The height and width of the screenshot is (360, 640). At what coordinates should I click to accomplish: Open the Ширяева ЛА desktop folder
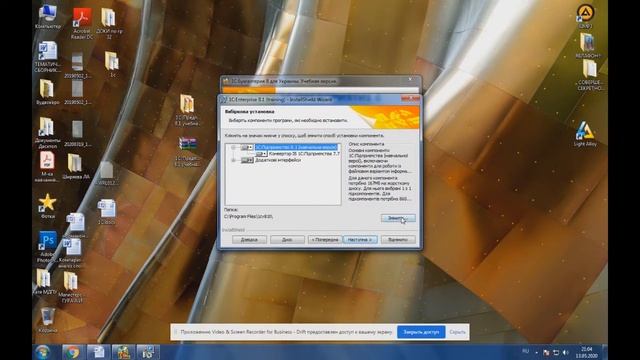[76, 166]
